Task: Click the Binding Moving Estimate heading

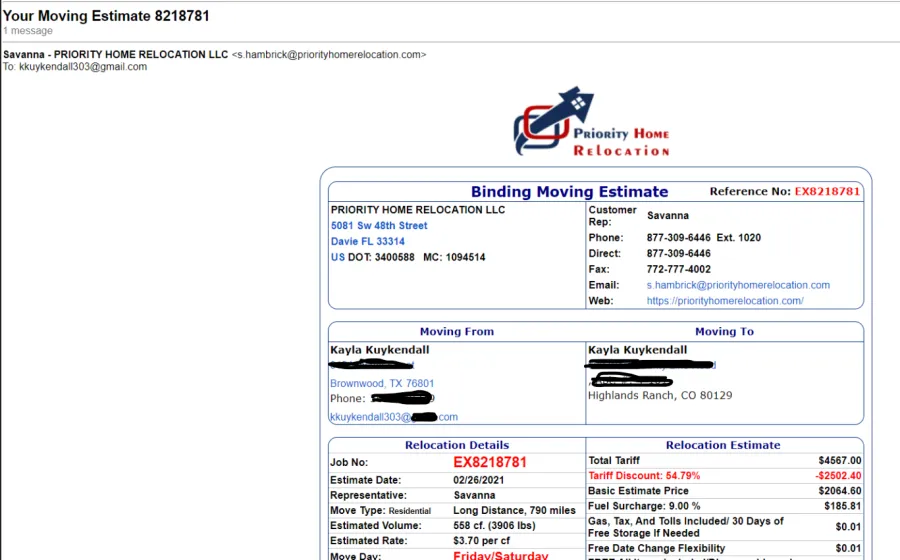Action: coord(569,192)
